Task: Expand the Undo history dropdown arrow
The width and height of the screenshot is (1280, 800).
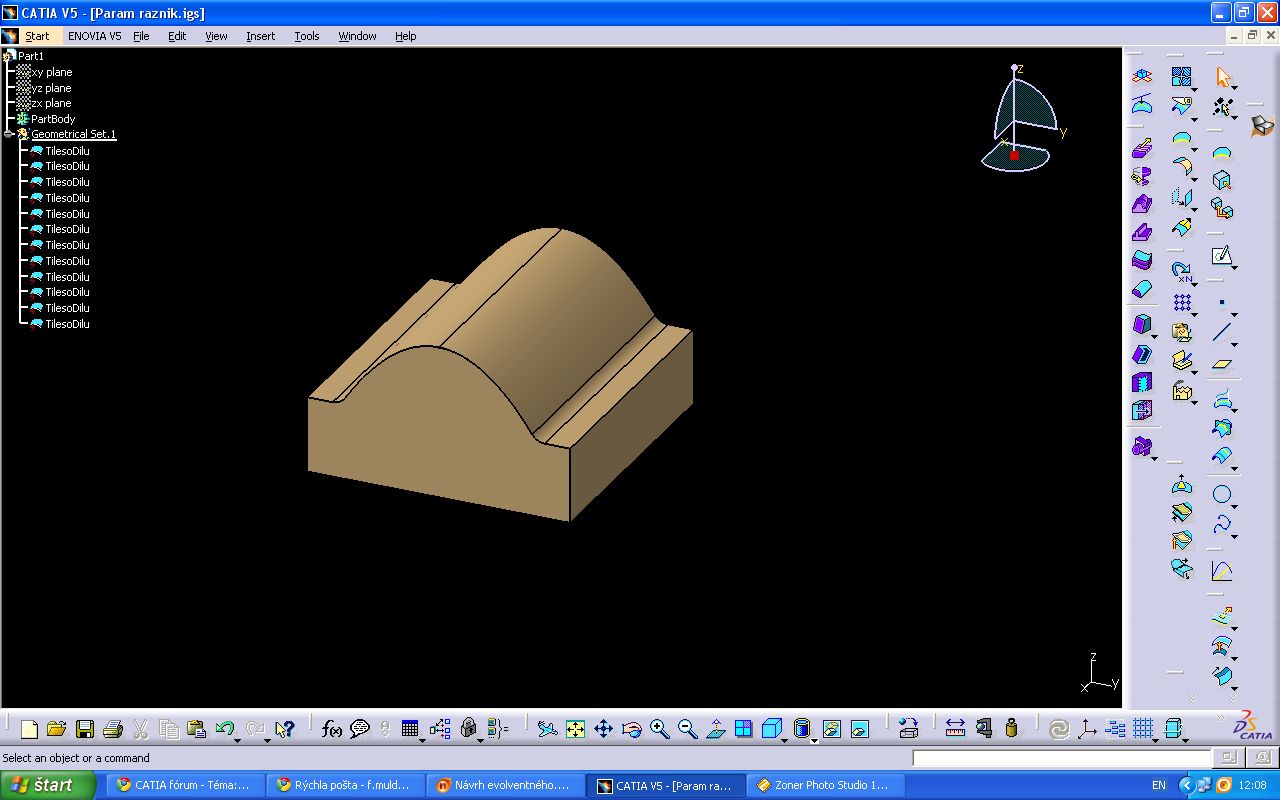Action: click(x=237, y=740)
